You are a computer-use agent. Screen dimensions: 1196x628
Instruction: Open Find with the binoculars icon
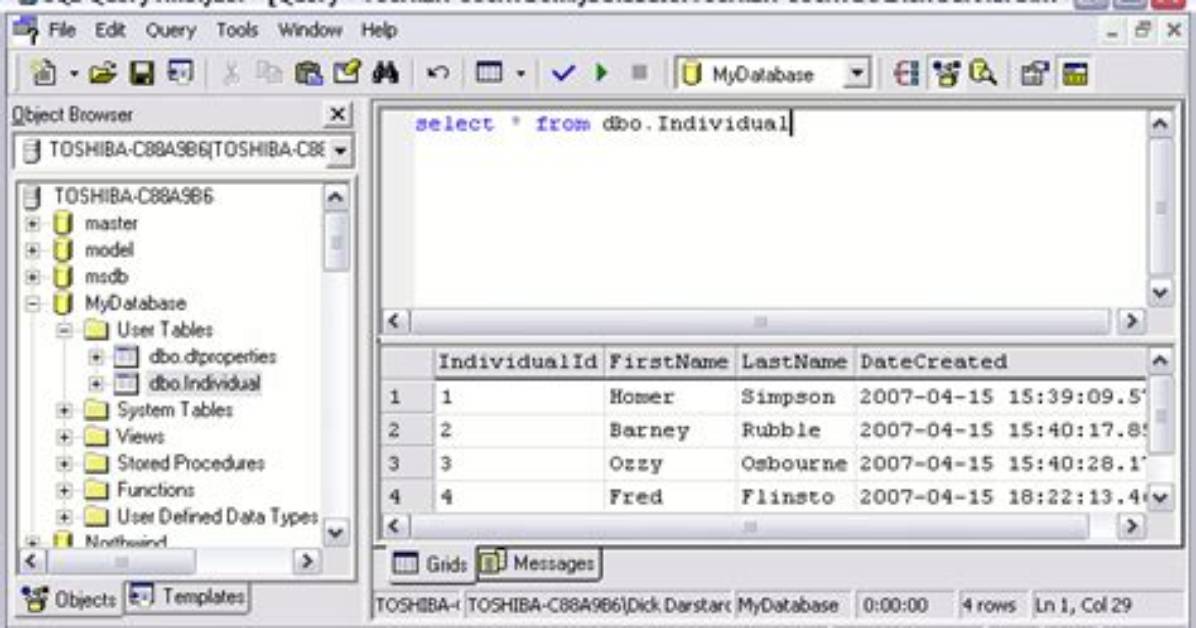click(386, 74)
